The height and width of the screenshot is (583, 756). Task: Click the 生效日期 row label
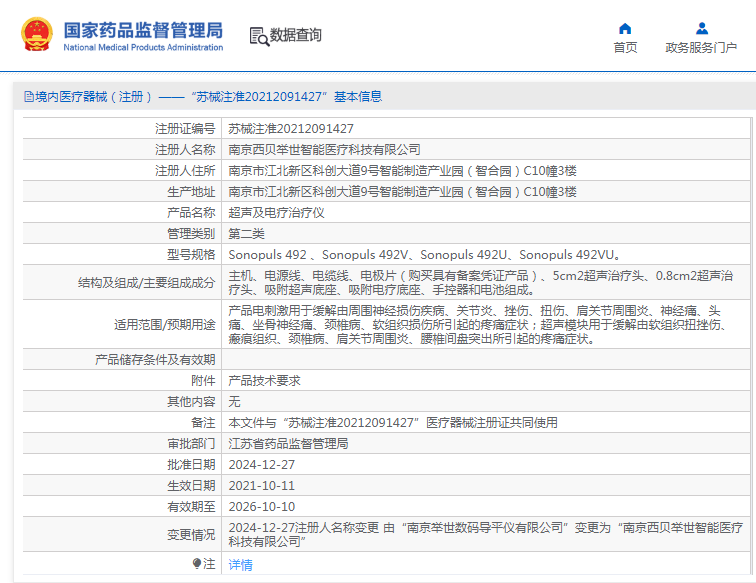coord(191,486)
